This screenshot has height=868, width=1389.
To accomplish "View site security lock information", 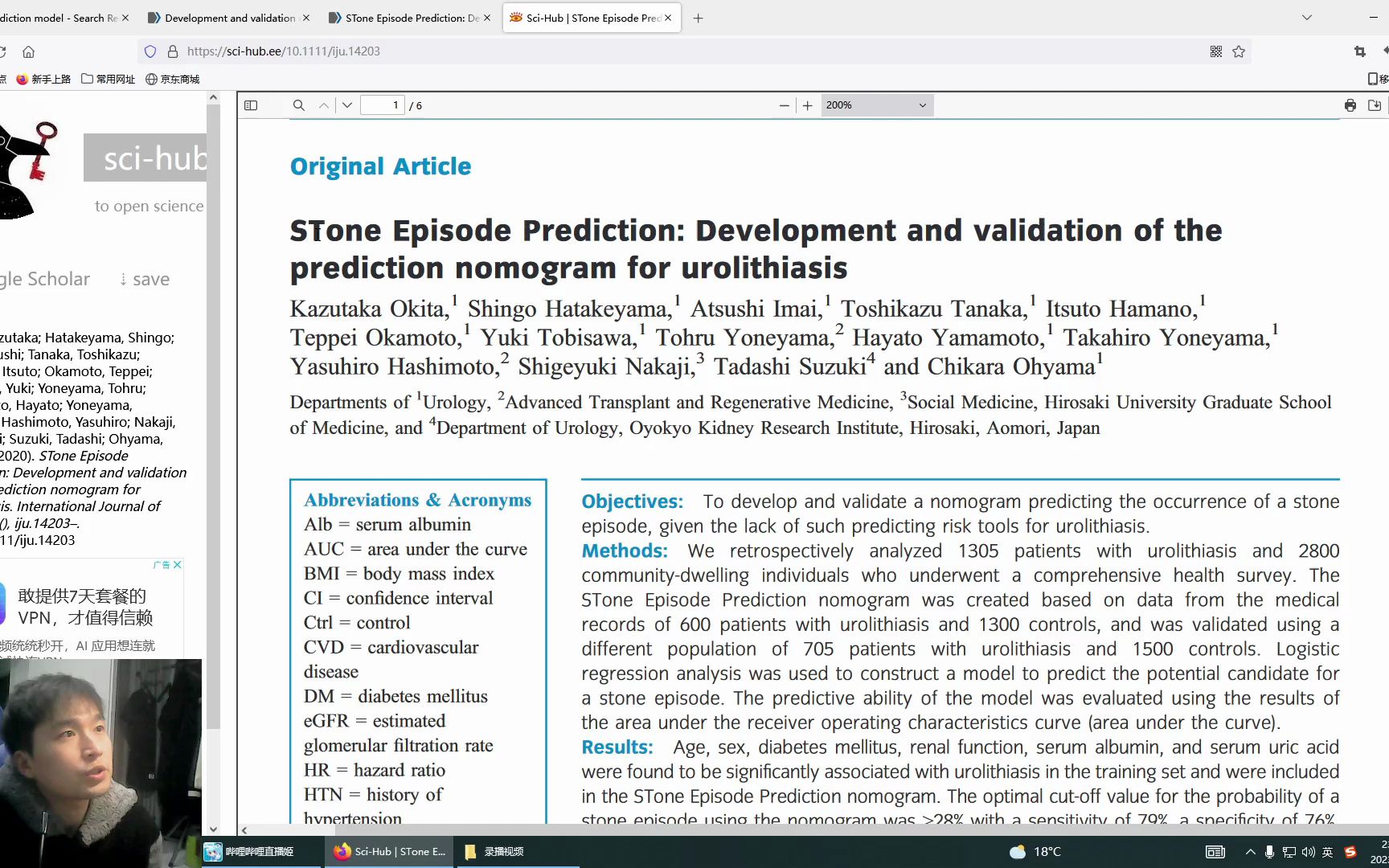I will [x=172, y=51].
